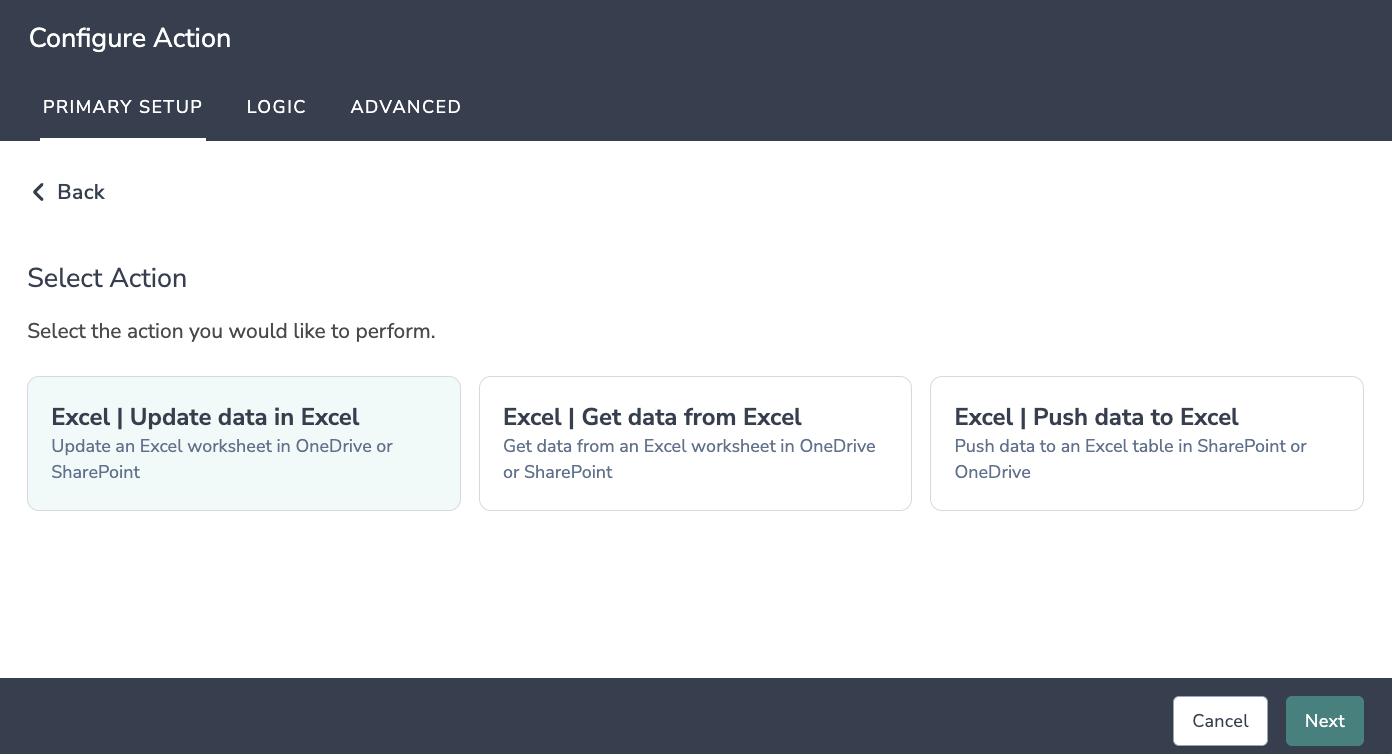Screen dimensions: 1392x754
Task: Click the 'Excel | Get data from Excel' title
Action: point(652,417)
